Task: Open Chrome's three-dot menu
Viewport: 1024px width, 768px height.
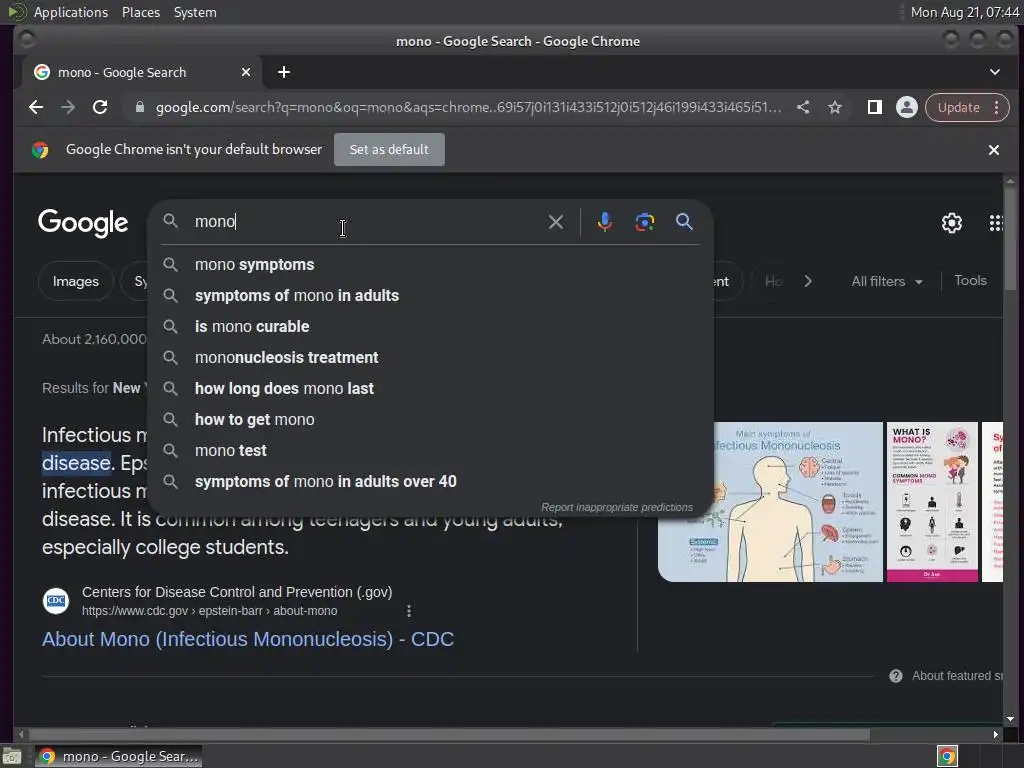Action: pyautogui.click(x=997, y=107)
